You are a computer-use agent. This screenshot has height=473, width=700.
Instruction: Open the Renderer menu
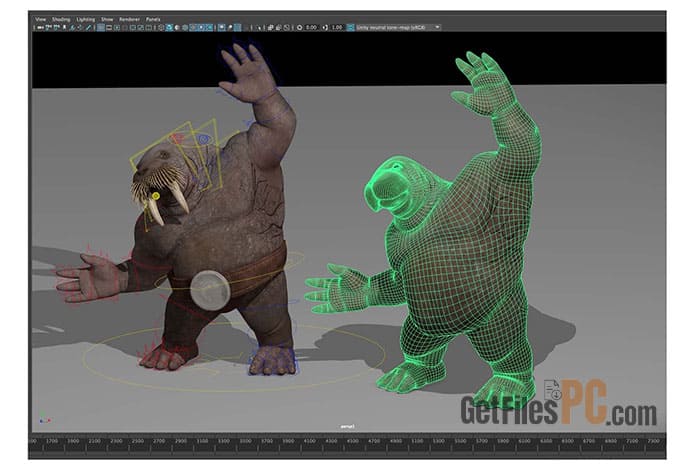tap(129, 20)
